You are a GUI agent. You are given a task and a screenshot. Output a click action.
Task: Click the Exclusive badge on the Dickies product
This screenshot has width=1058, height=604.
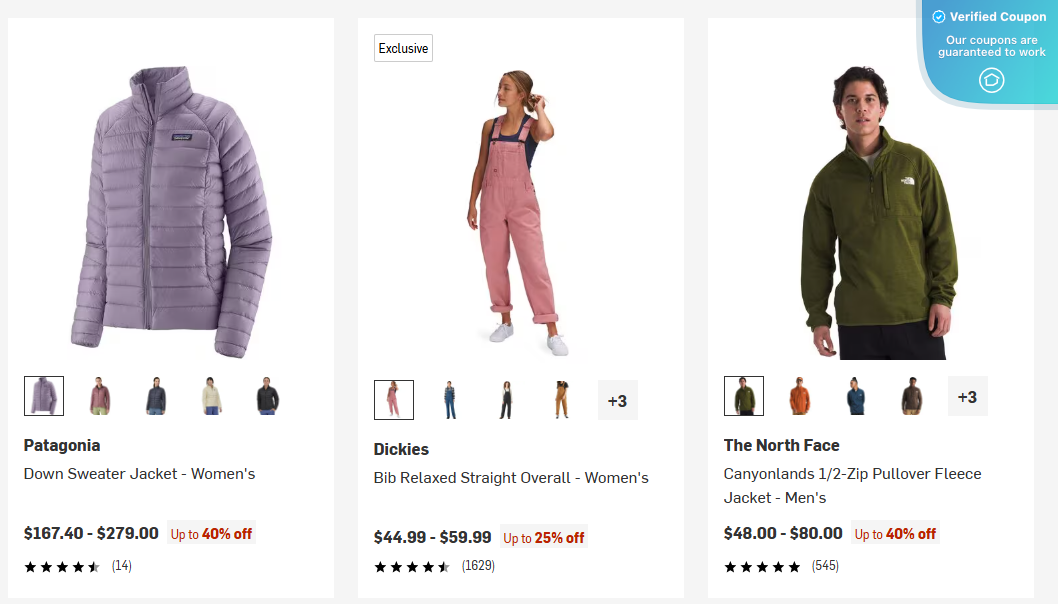[x=403, y=47]
